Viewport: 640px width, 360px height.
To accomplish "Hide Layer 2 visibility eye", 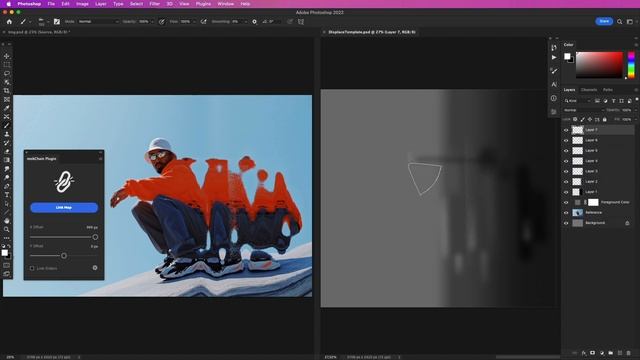I will [566, 182].
